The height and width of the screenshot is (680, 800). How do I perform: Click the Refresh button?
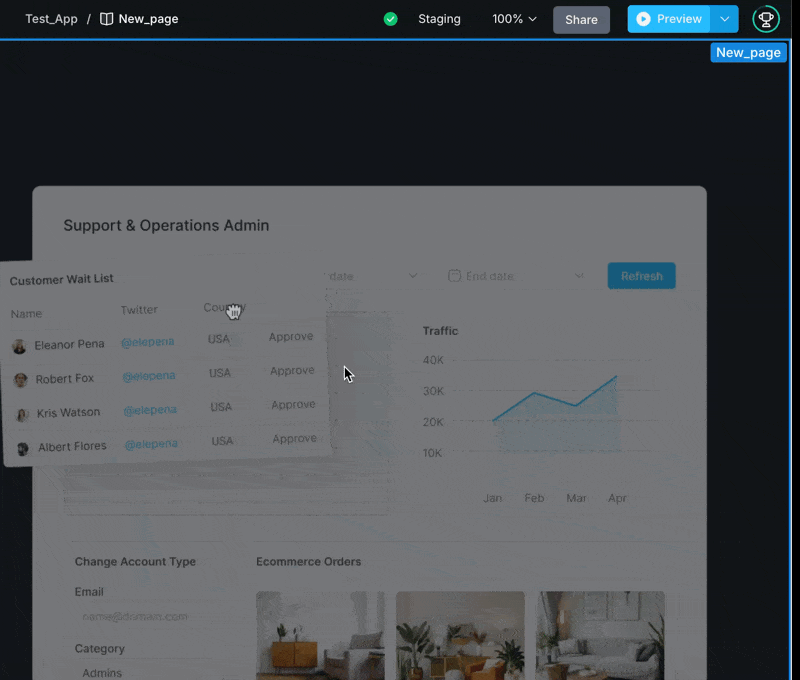[641, 276]
